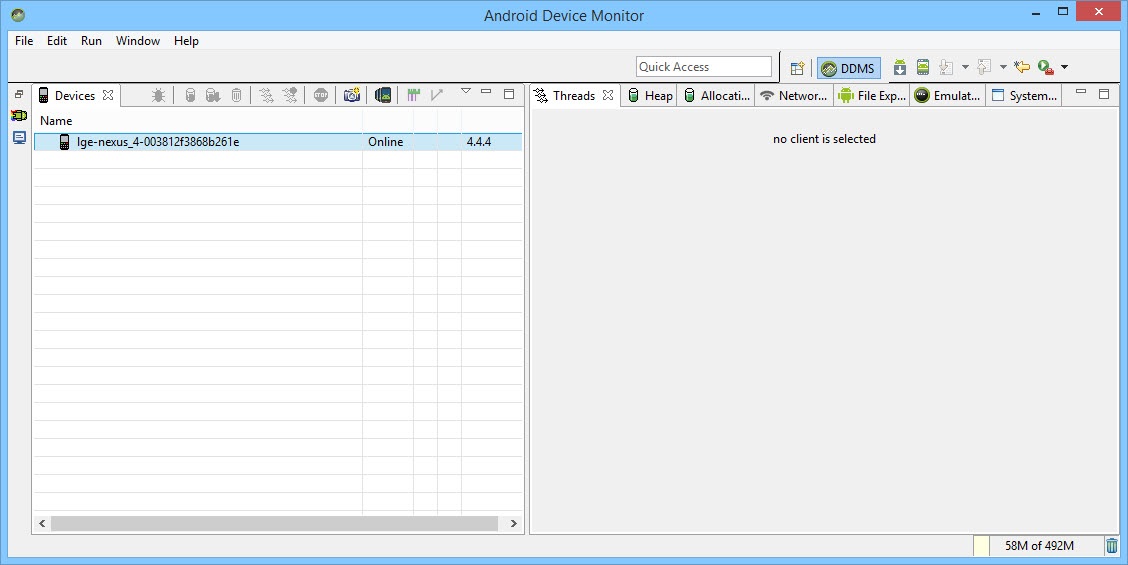Open the Android Virtual Device Manager

[x=923, y=67]
